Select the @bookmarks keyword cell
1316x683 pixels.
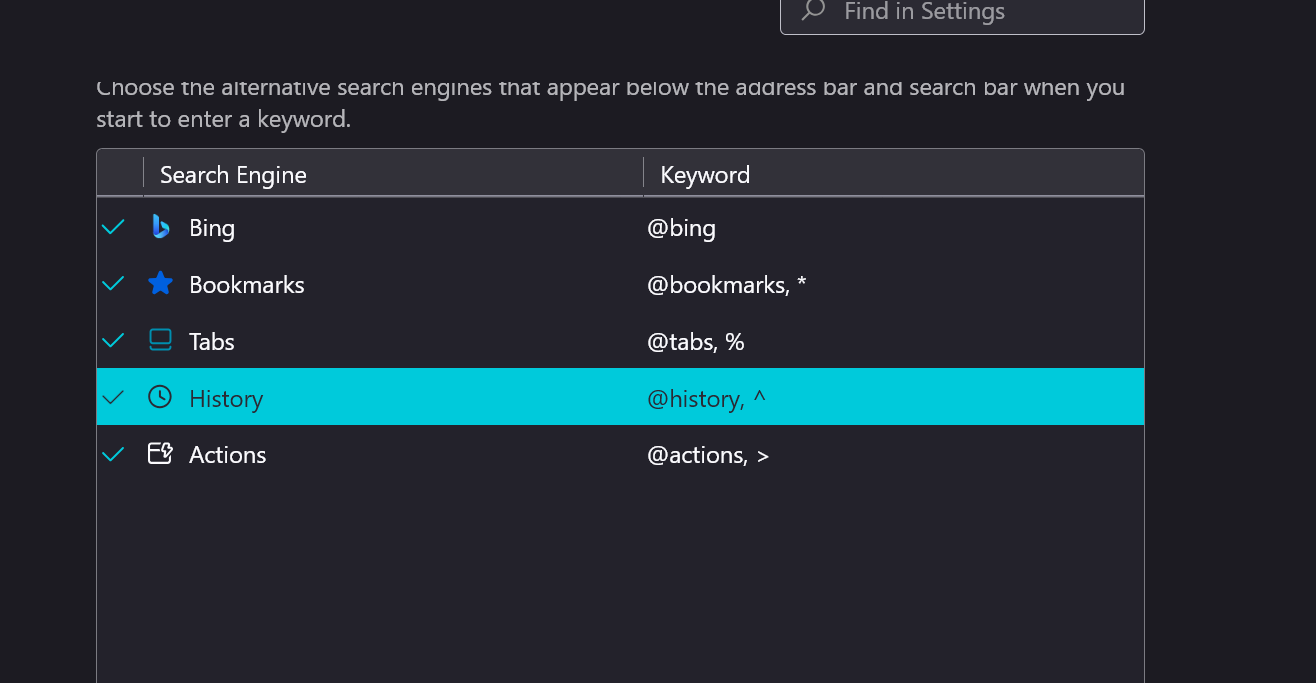click(726, 285)
